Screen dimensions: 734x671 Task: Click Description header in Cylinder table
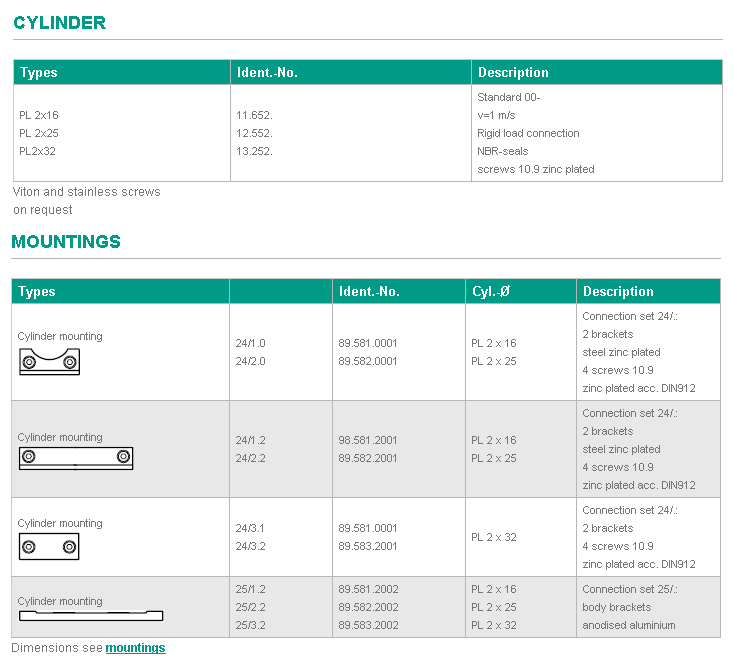coord(513,73)
